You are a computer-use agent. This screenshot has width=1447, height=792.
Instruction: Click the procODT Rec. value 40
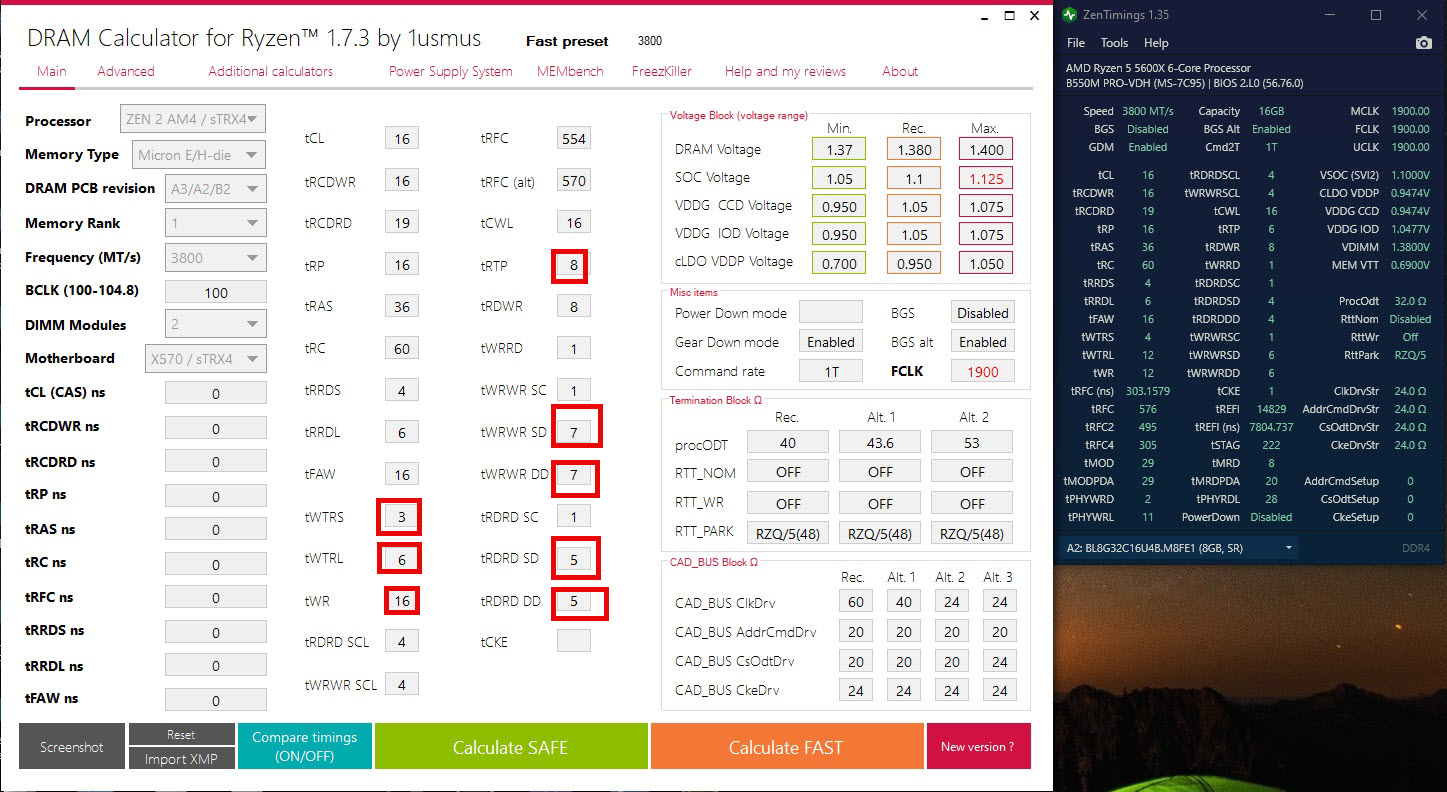(788, 442)
